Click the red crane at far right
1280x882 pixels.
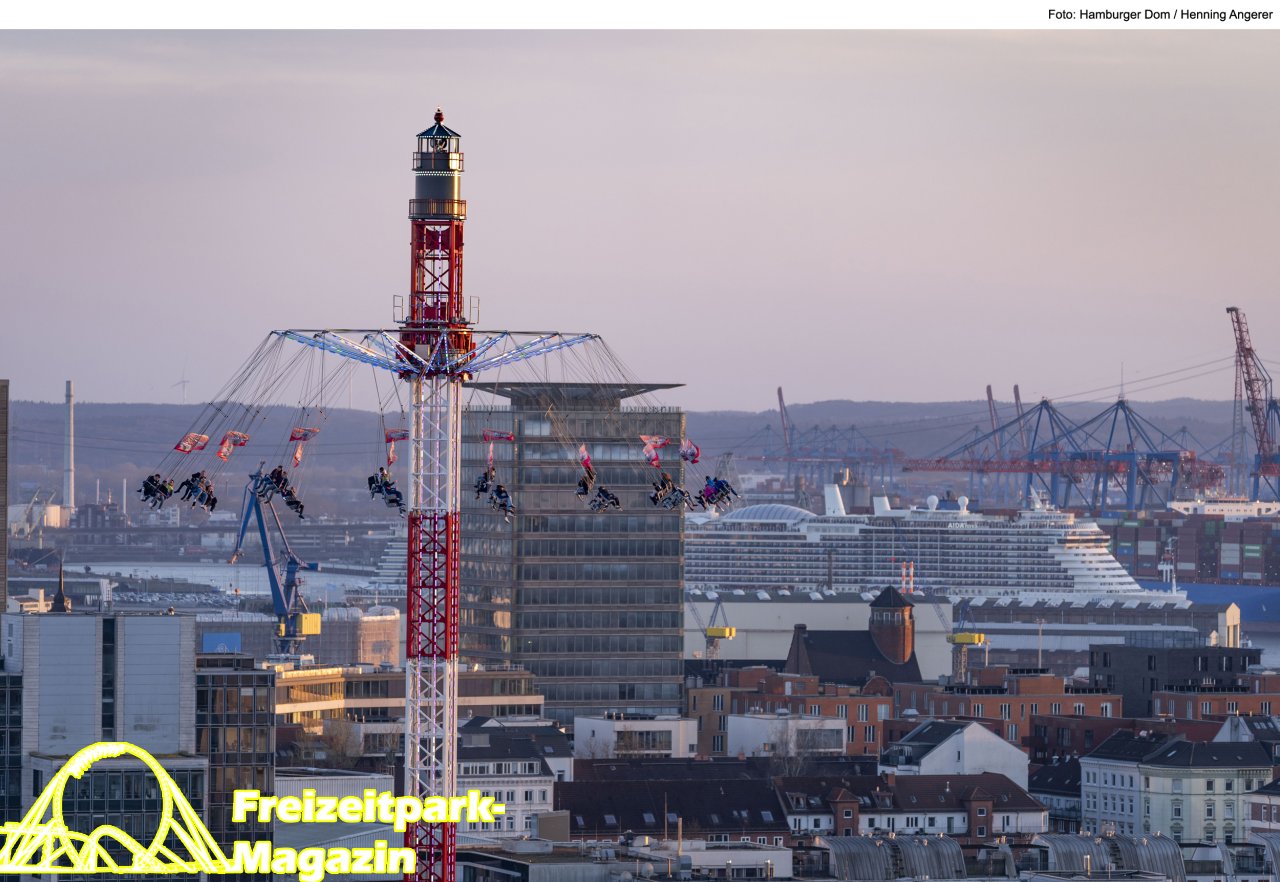(1252, 390)
